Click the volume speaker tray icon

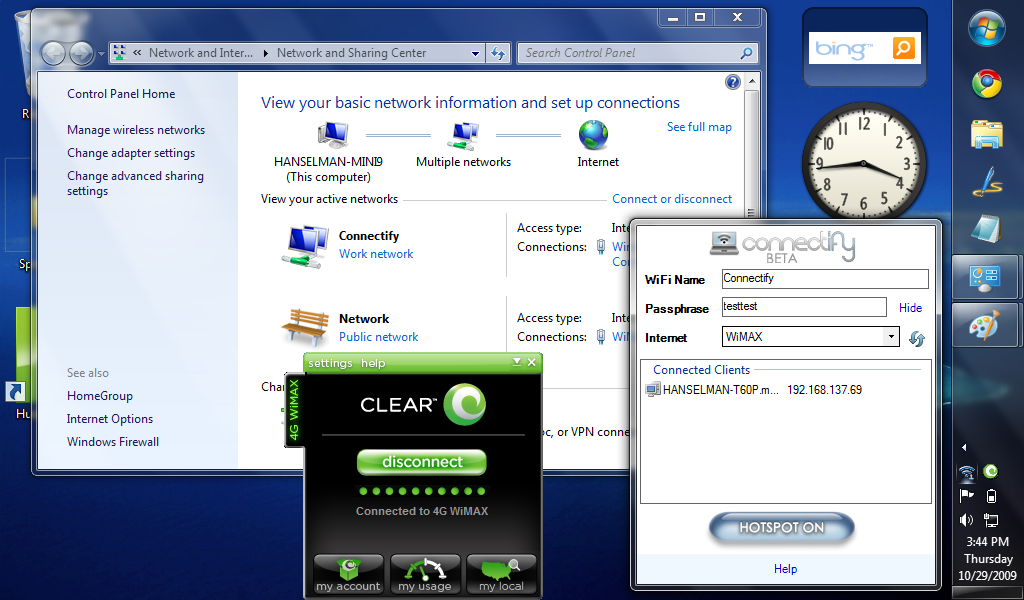967,520
